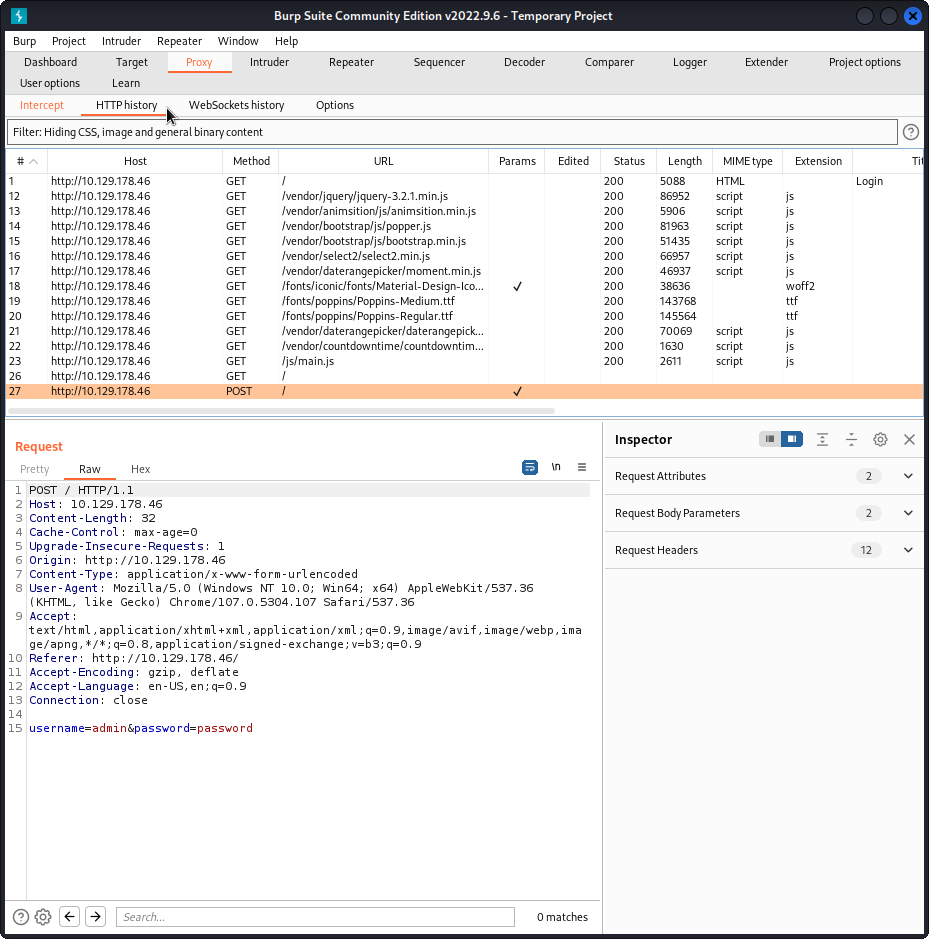This screenshot has width=929, height=939.
Task: Open the filter bar help icon
Action: pyautogui.click(x=909, y=131)
